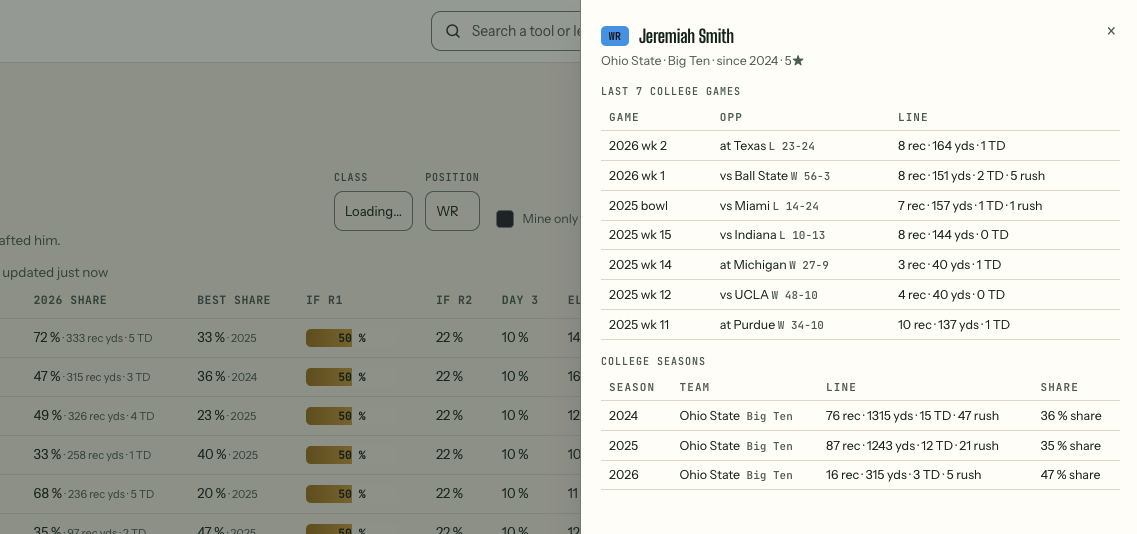
Task: Click 'vs Indiana L 10-13' cell
Action: [772, 235]
